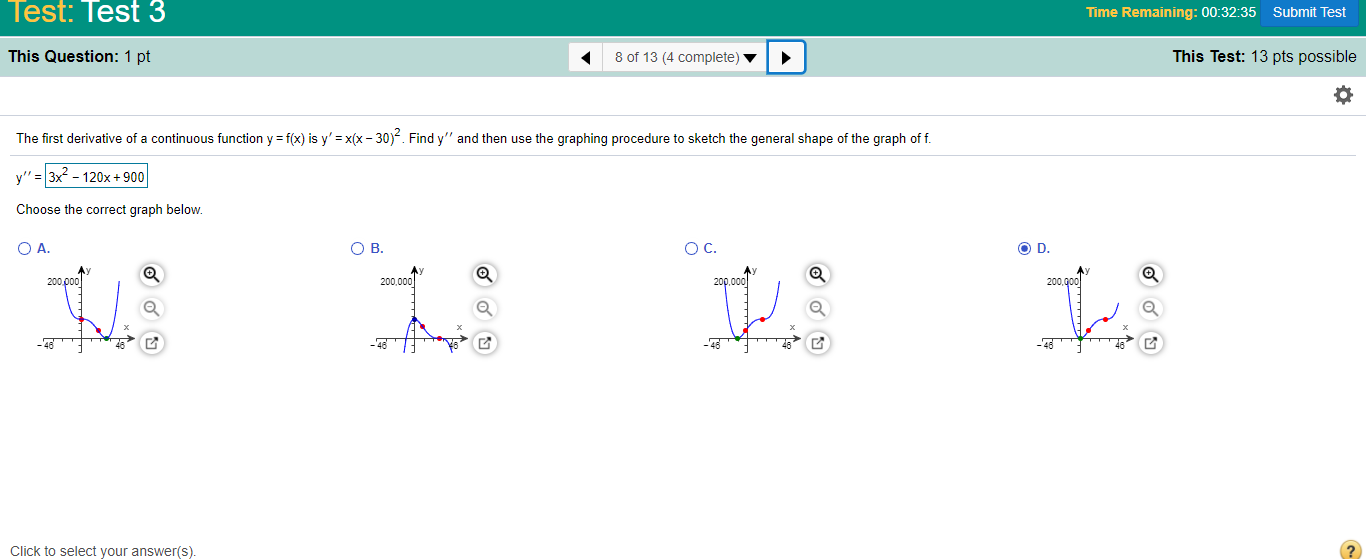Click graph A thumbnail
Image resolution: width=1366 pixels, height=559 pixels.
pyautogui.click(x=87, y=309)
